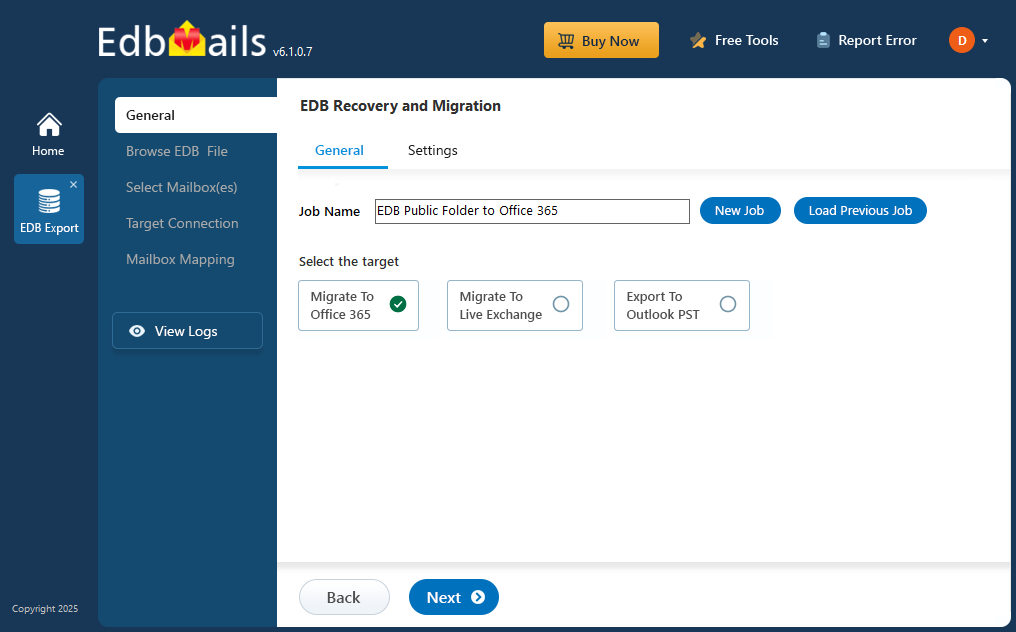Click the Back button
The image size is (1016, 632).
pos(344,597)
